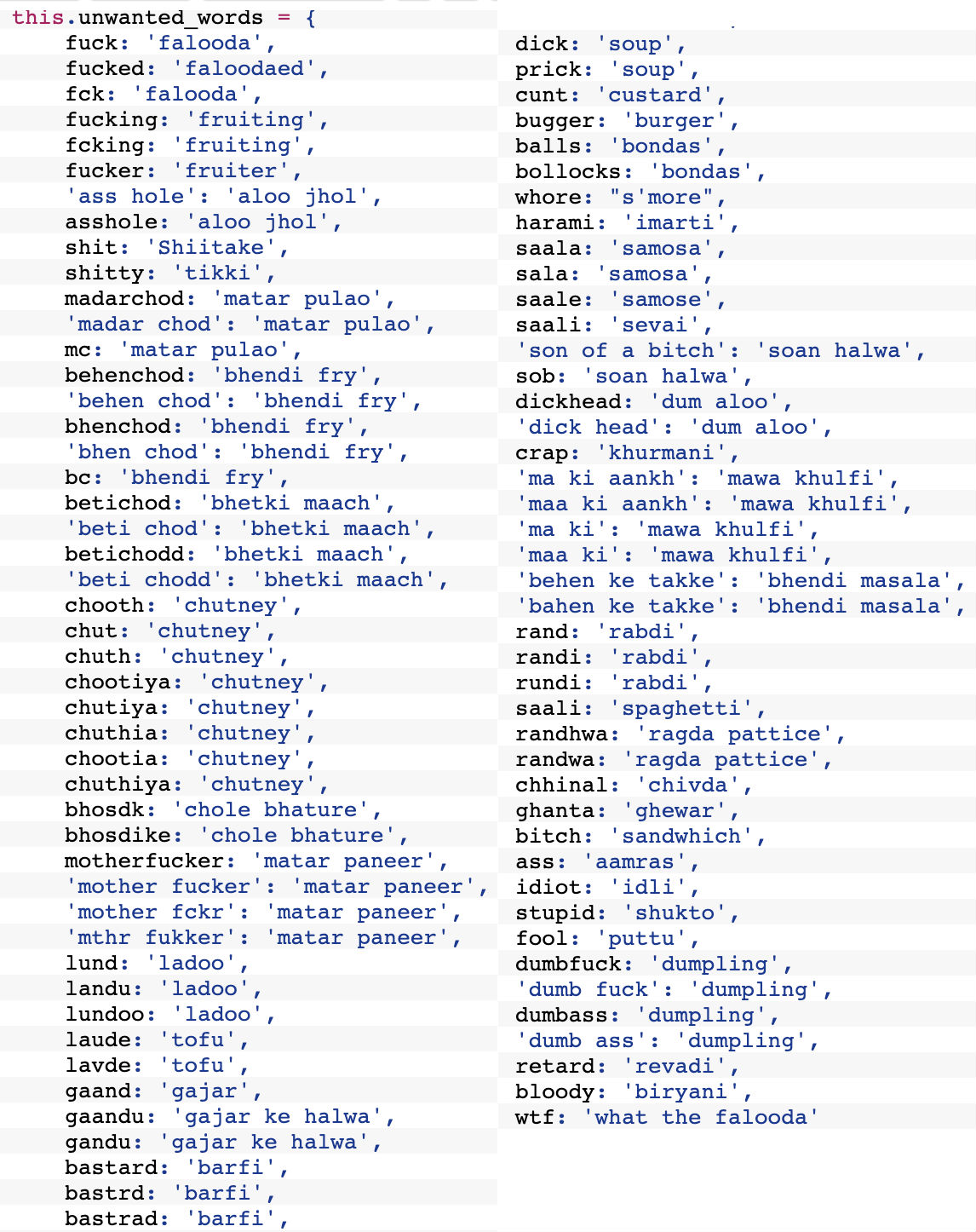The width and height of the screenshot is (976, 1232).
Task: Click the 'samose' string value
Action: [661, 299]
